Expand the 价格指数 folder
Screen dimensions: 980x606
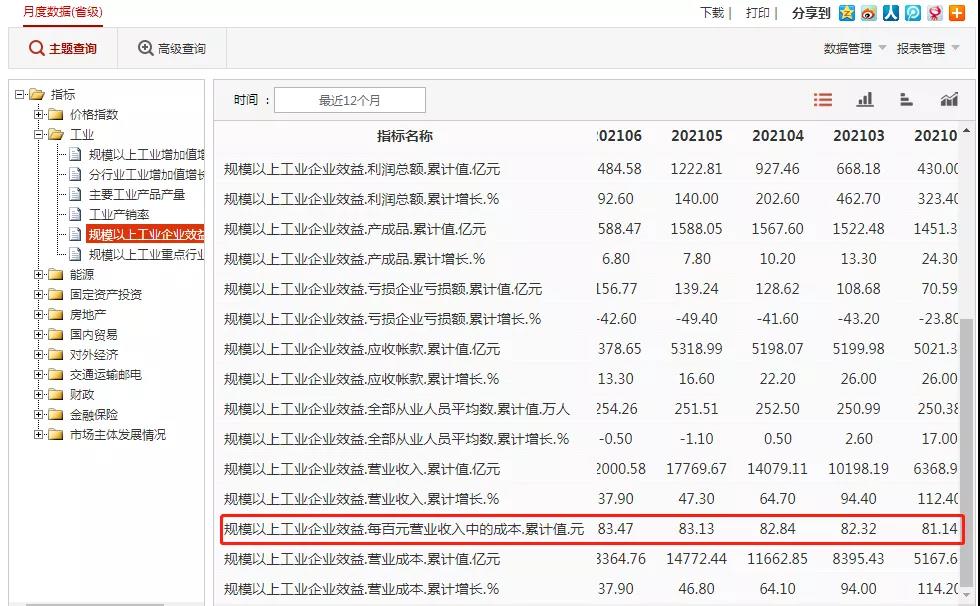39,114
